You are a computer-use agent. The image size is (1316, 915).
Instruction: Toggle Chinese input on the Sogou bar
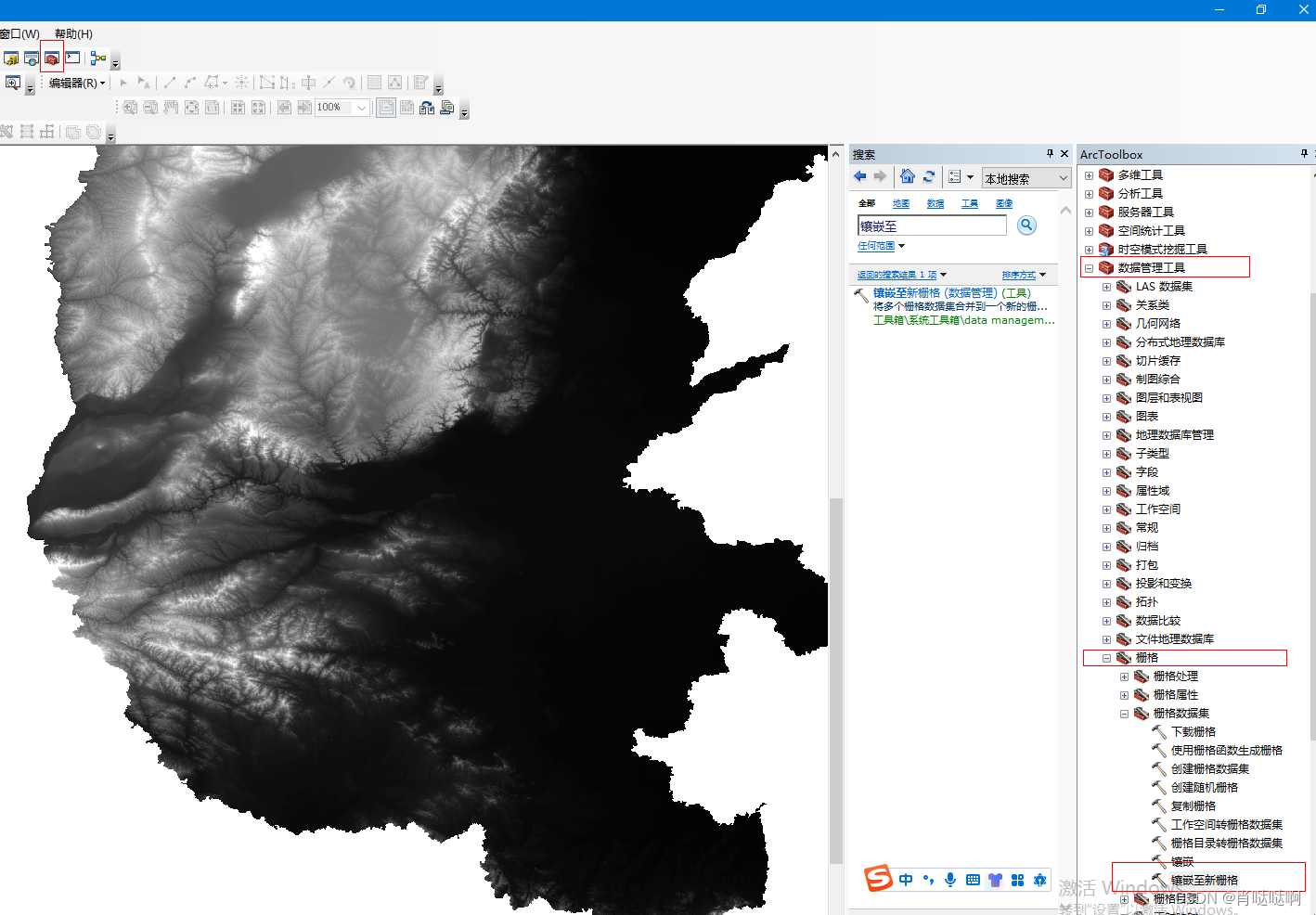(x=906, y=880)
